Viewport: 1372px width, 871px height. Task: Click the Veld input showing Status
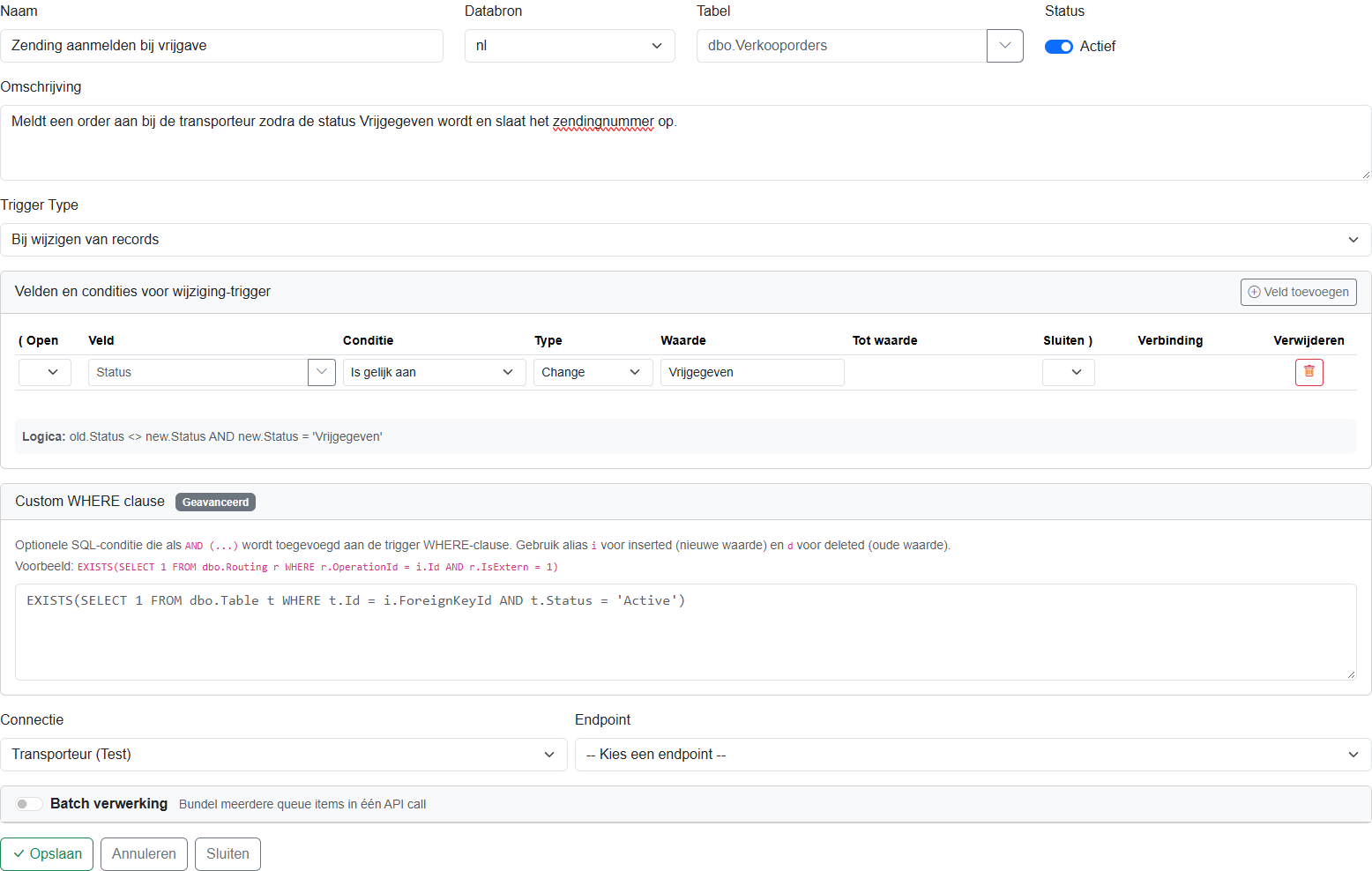(x=198, y=372)
